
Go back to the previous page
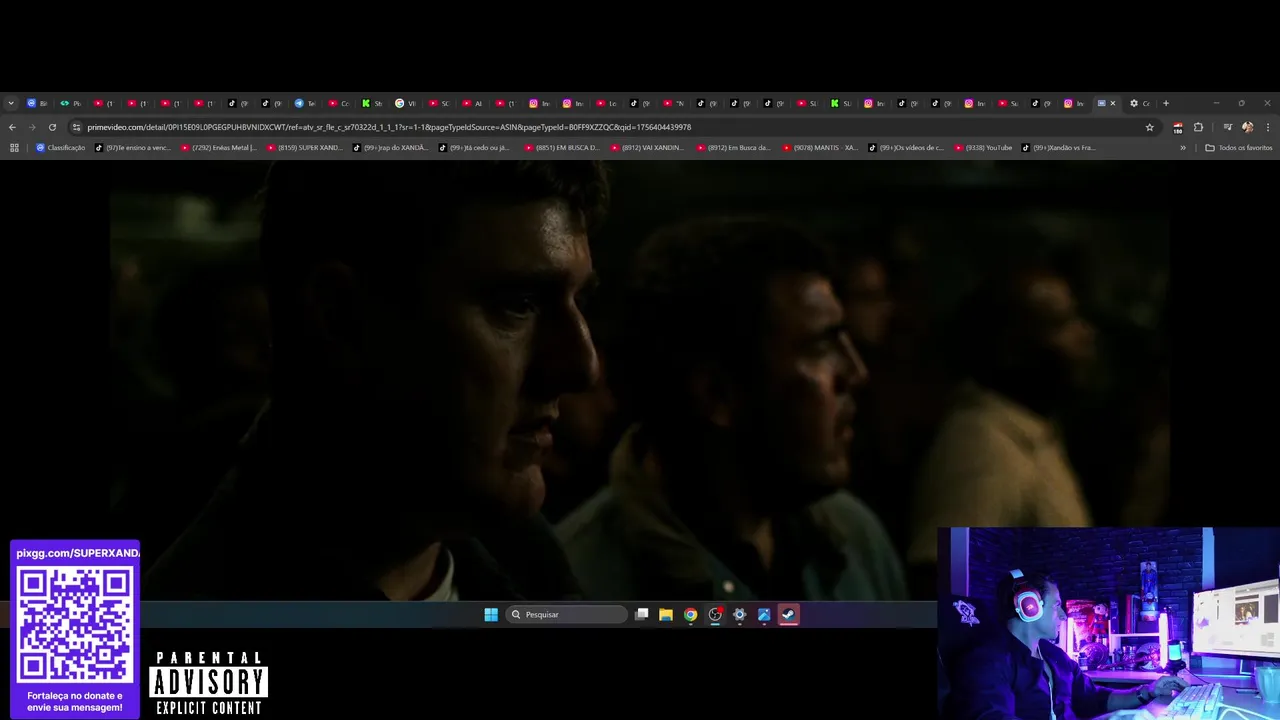point(12,127)
